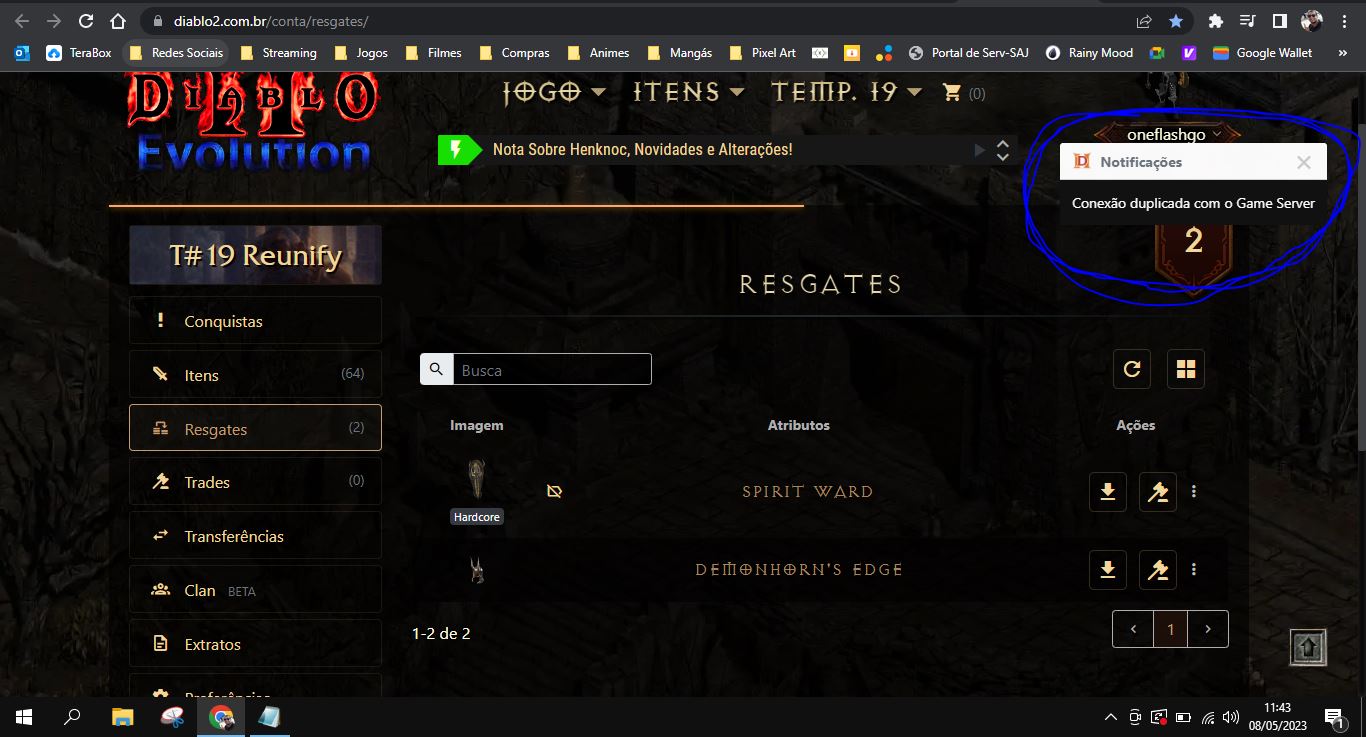The height and width of the screenshot is (737, 1366).
Task: Open Extratos in the sidebar
Action: coord(255,644)
